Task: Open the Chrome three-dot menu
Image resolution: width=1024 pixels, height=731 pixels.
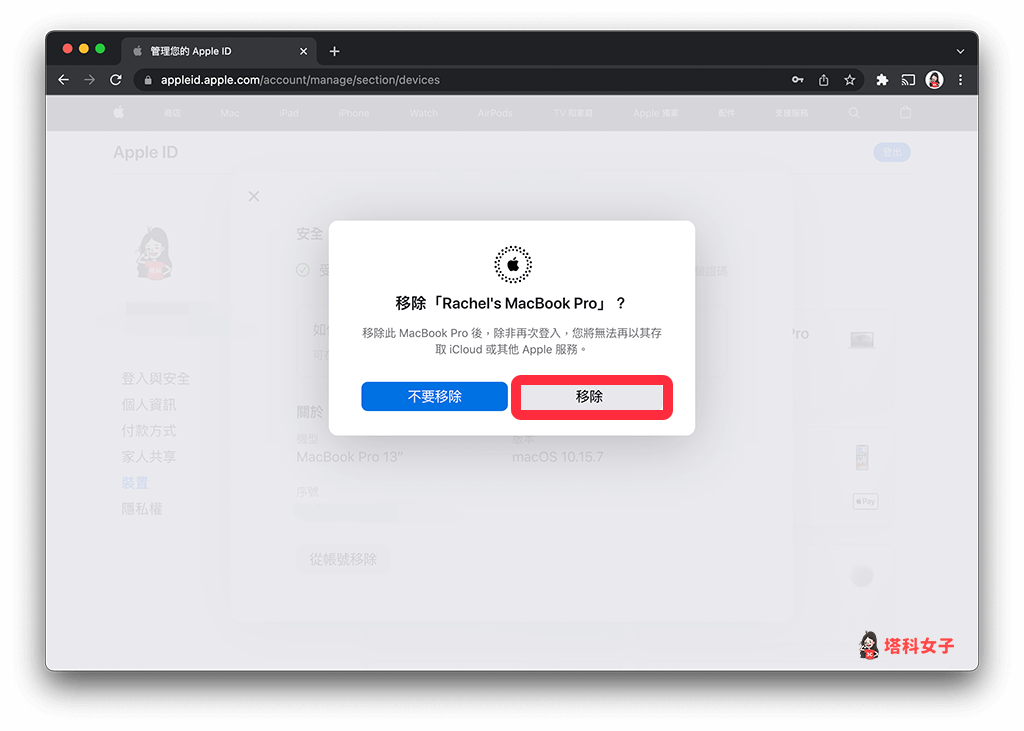Action: pos(960,80)
